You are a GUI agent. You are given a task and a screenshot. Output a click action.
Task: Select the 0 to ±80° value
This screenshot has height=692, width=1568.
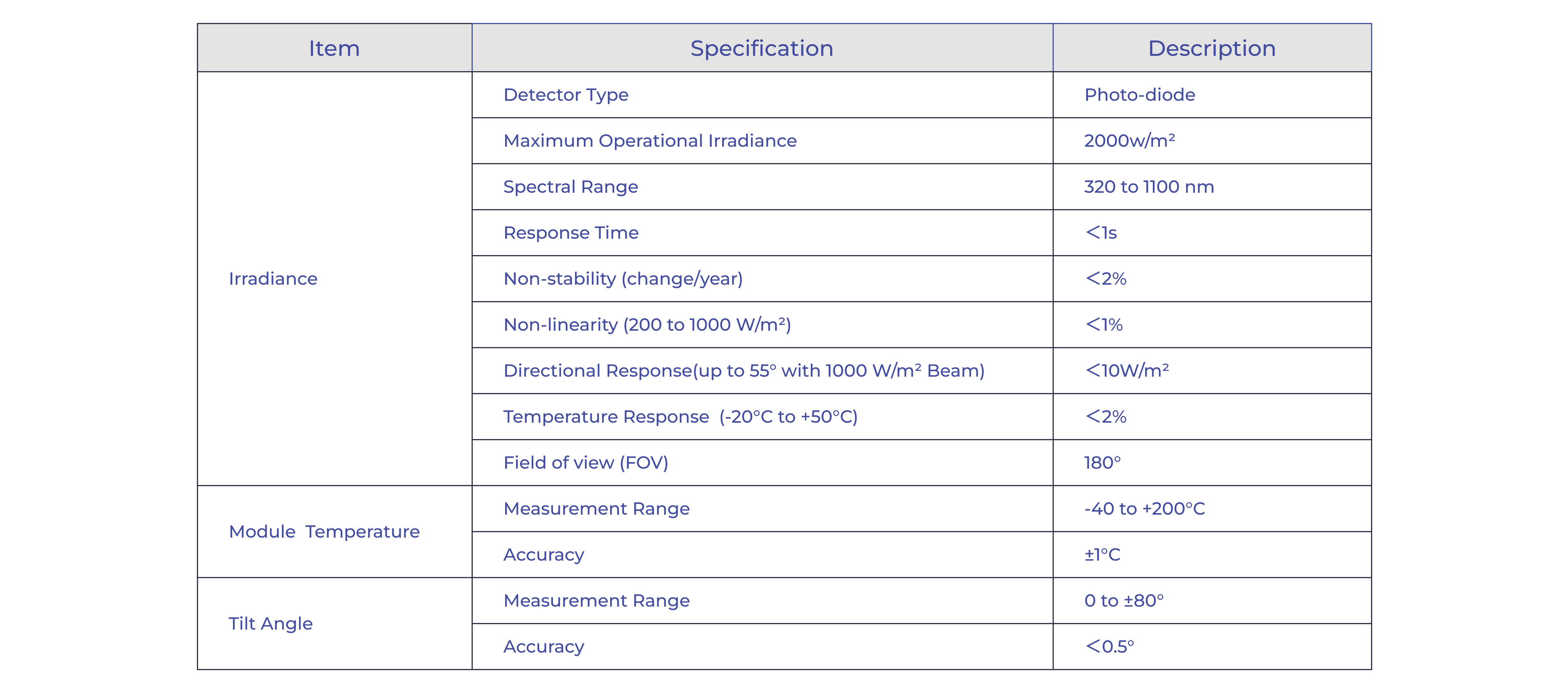(1124, 600)
